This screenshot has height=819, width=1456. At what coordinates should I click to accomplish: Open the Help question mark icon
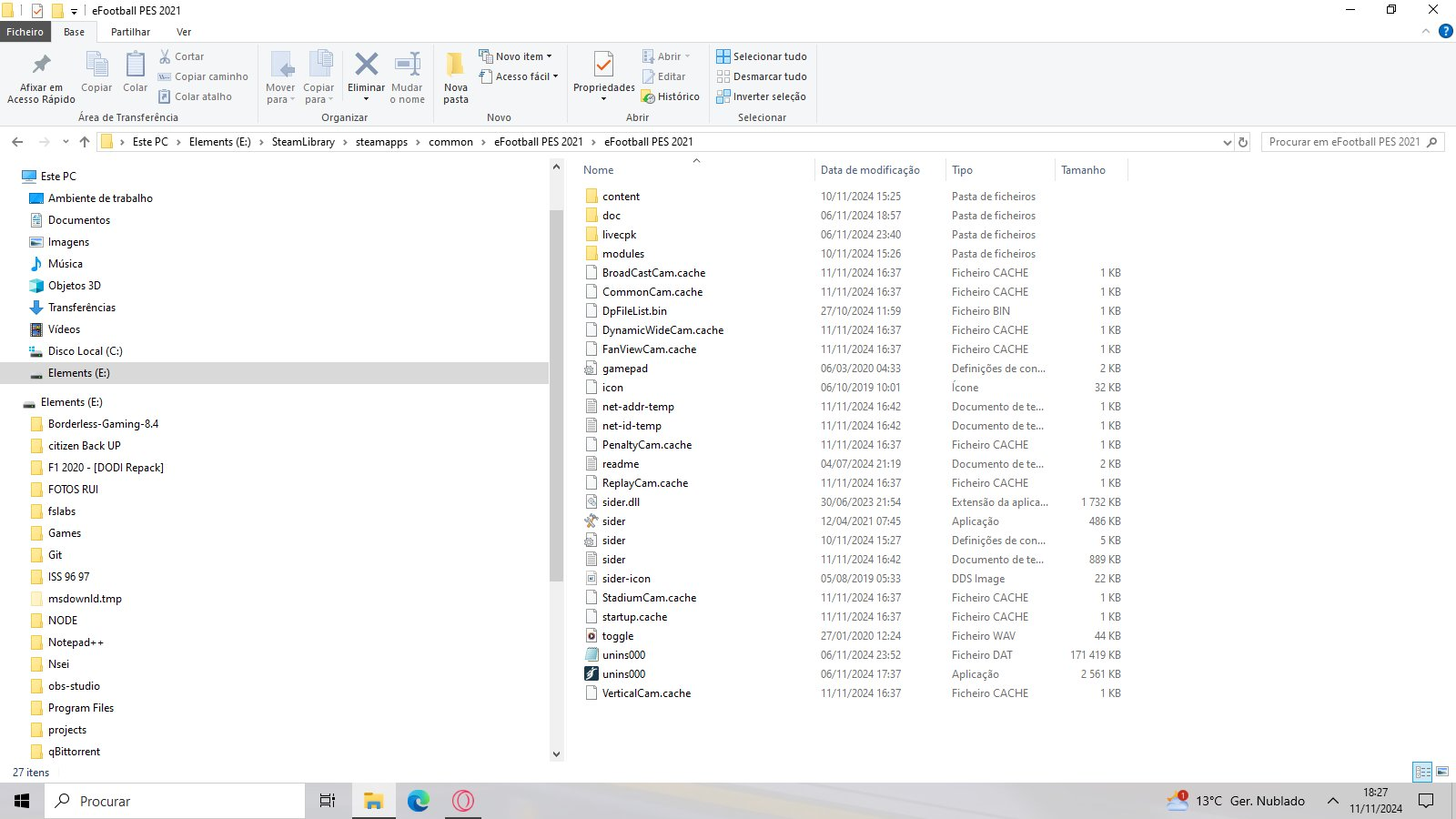pos(1445,32)
